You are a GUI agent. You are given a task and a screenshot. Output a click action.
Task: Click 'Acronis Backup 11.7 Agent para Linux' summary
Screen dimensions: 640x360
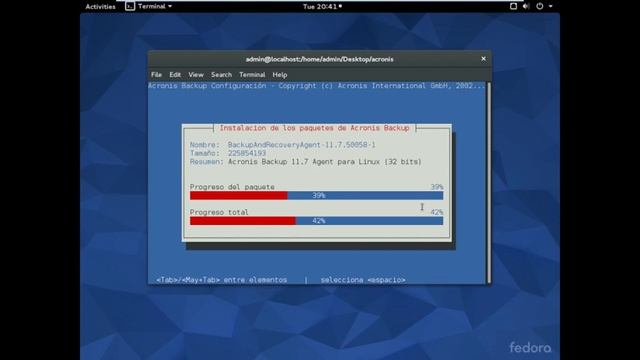324,162
